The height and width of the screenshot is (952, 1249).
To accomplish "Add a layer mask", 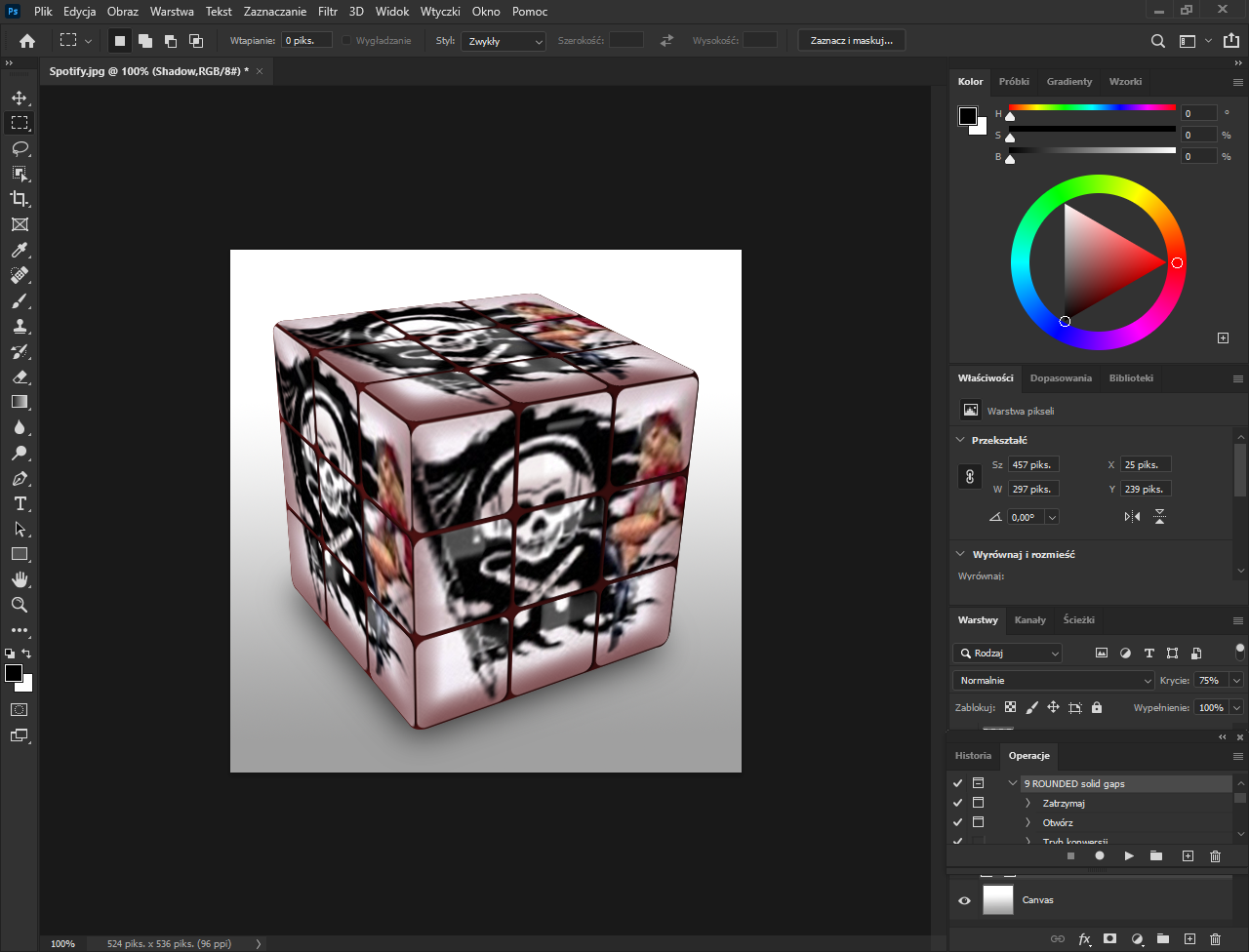I will click(1109, 939).
